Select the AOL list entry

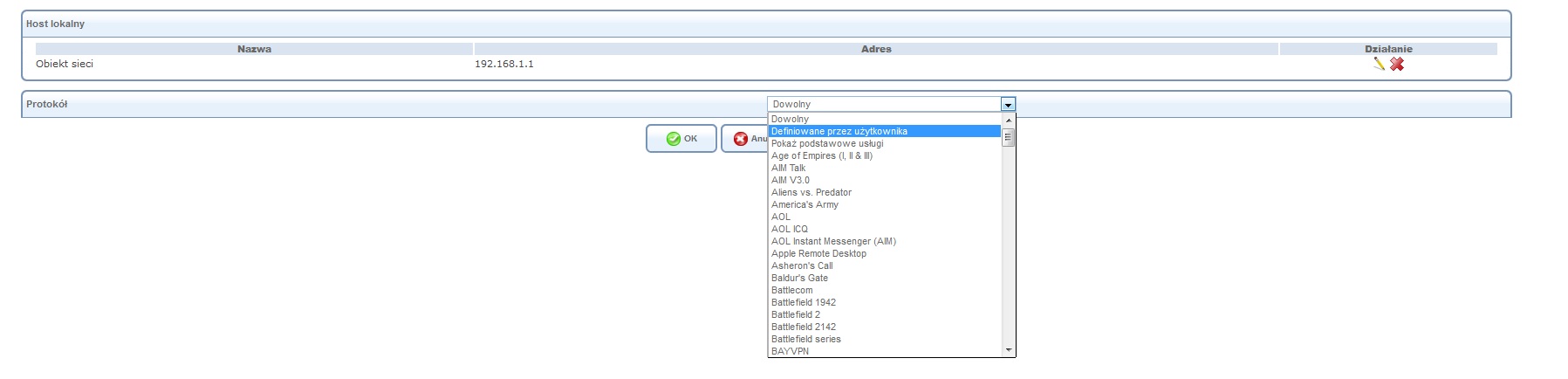885,217
